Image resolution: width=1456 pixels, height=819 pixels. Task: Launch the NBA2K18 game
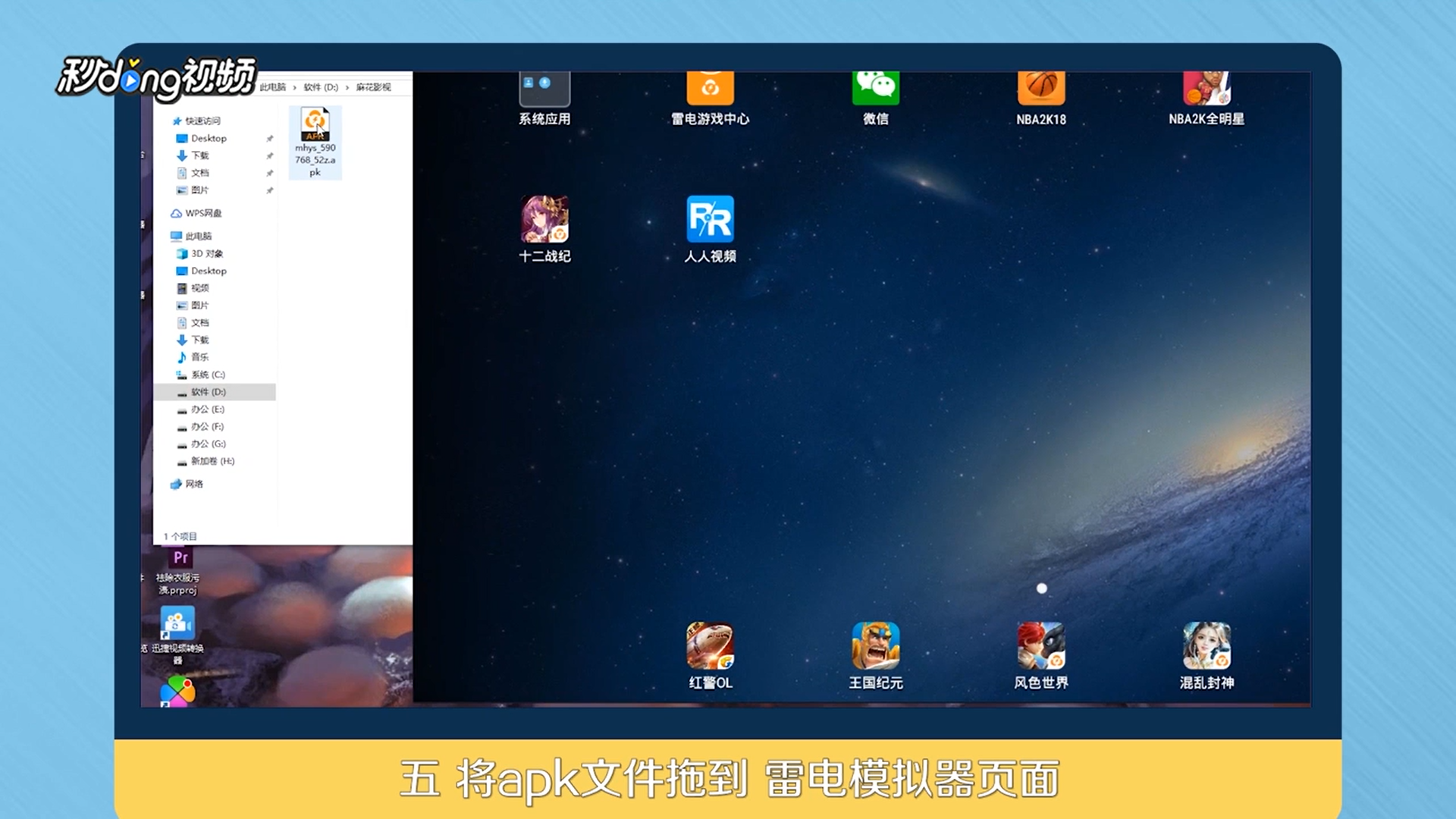(x=1040, y=89)
